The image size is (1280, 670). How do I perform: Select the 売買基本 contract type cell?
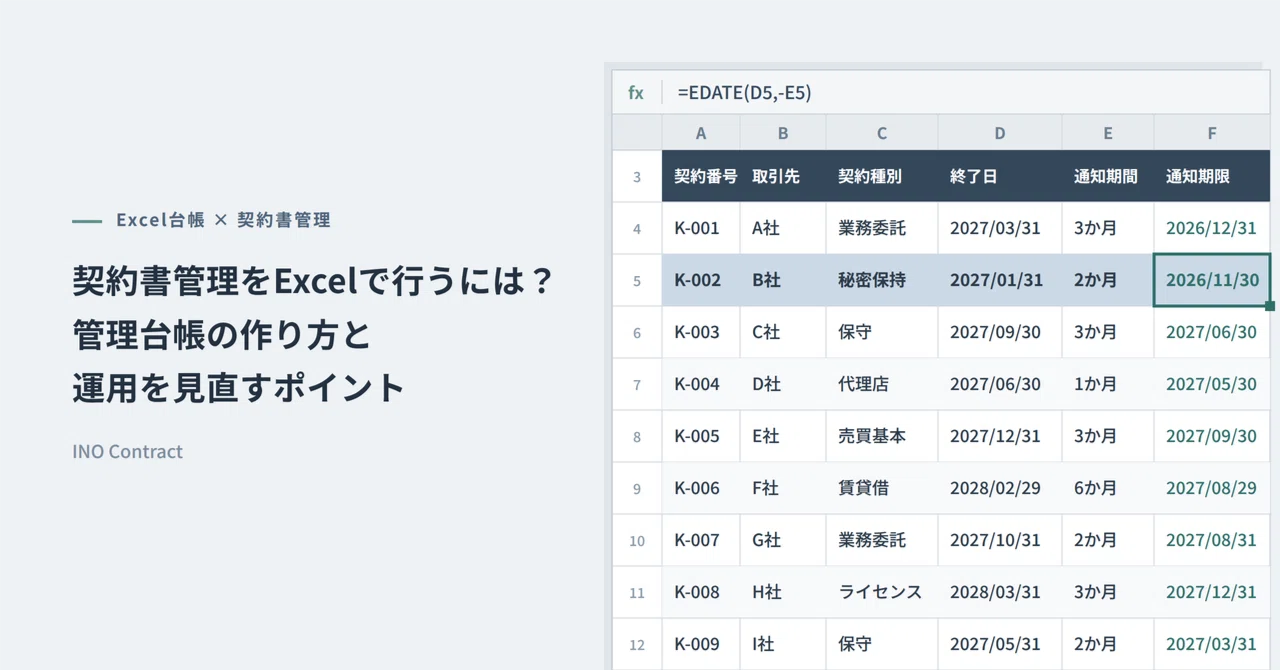(882, 437)
